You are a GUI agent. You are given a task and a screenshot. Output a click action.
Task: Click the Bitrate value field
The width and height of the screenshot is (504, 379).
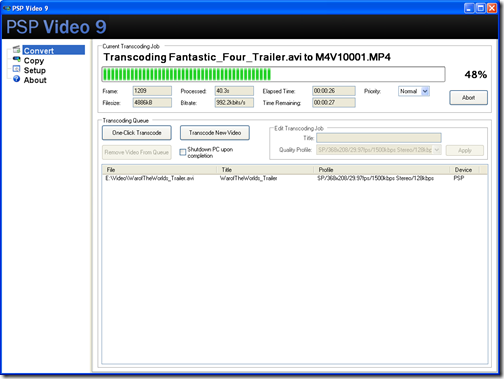(234, 103)
